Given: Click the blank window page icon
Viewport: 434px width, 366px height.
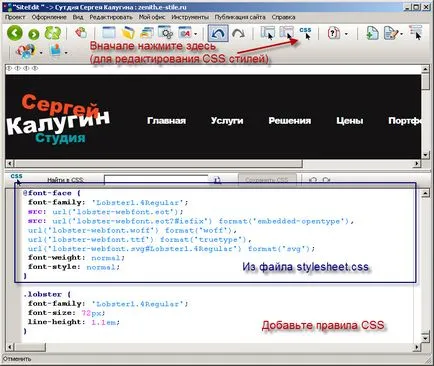Looking at the screenshot, I should (109, 33).
